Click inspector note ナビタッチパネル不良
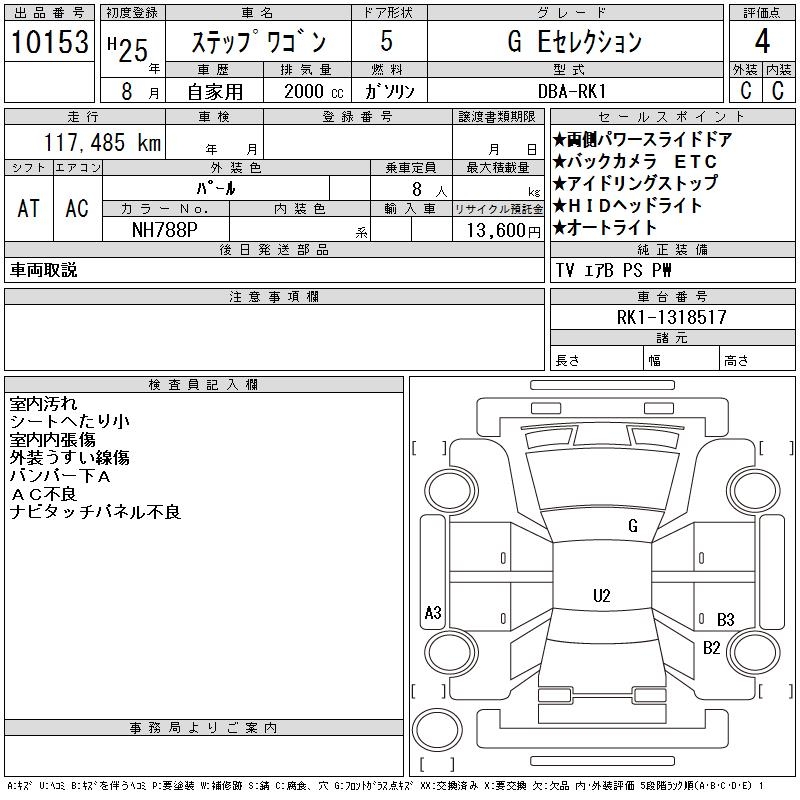 click(x=95, y=511)
